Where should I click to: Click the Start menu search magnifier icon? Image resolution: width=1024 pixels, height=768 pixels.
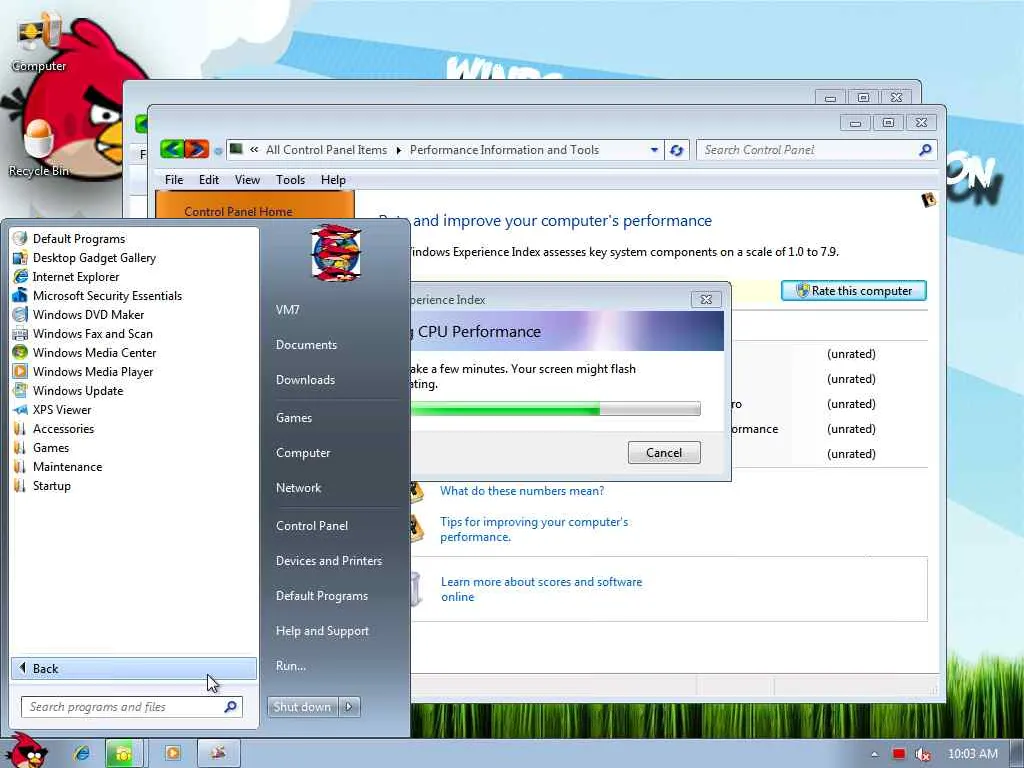point(231,707)
